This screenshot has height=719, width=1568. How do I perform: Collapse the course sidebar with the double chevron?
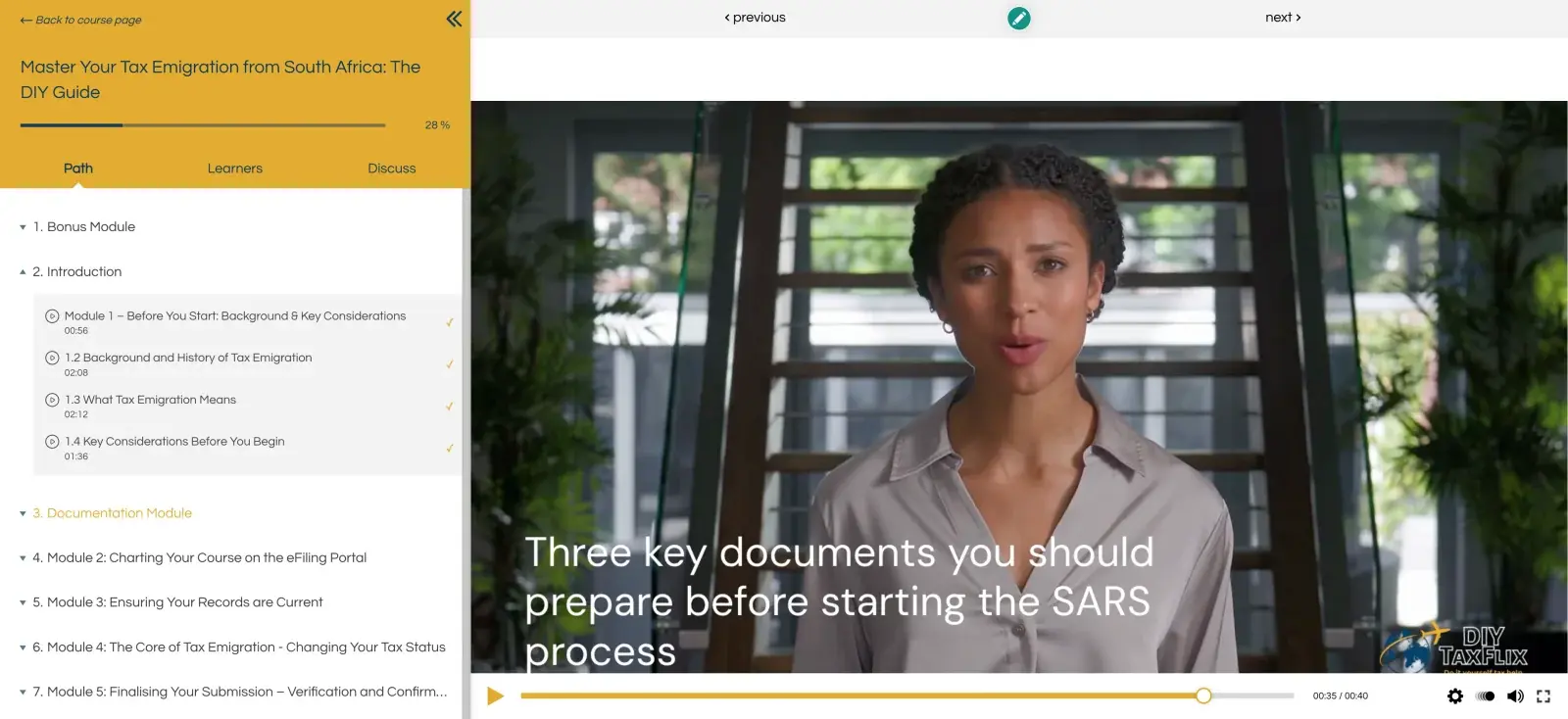click(x=454, y=19)
